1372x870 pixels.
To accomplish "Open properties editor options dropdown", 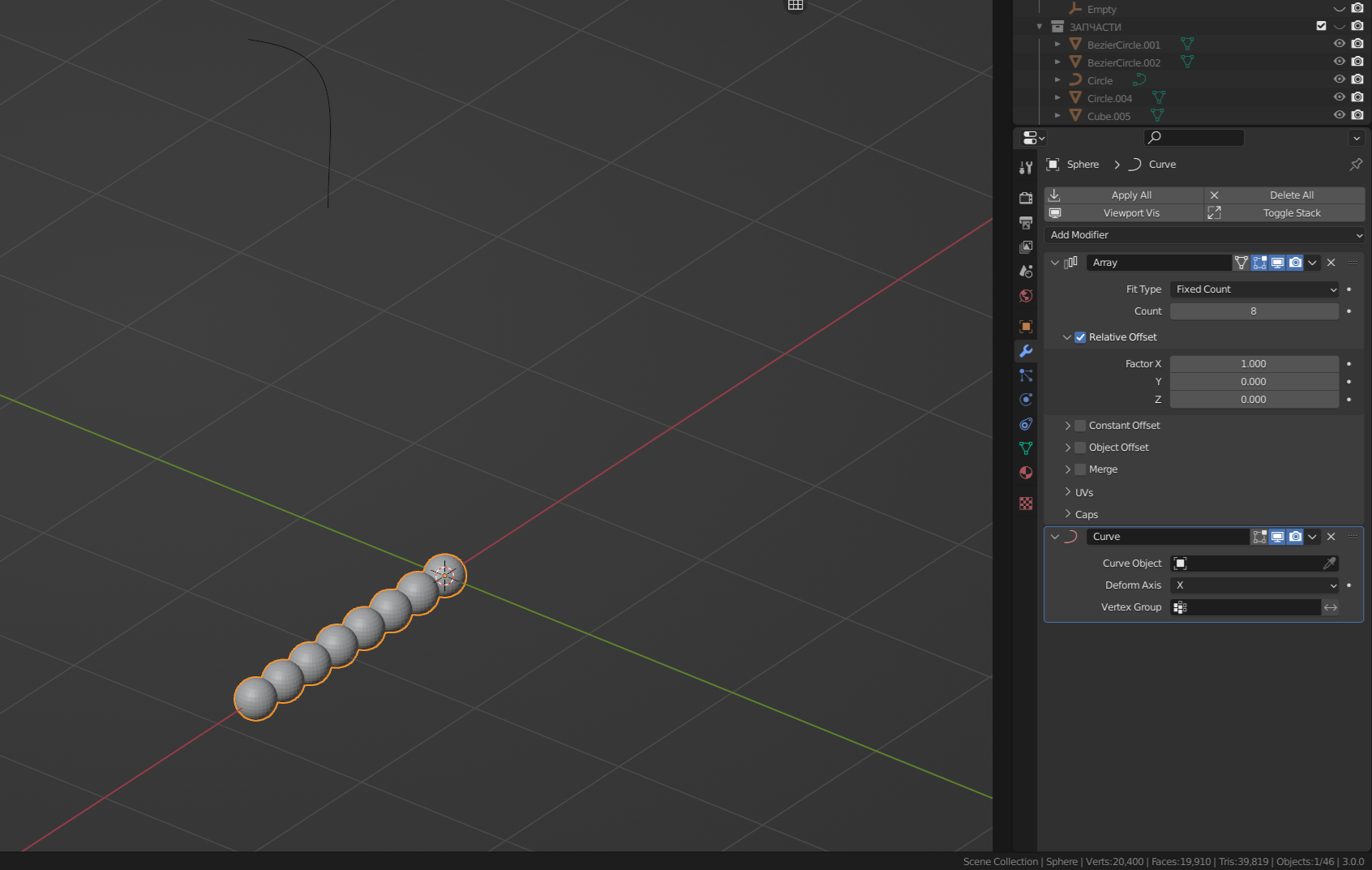I will coord(1357,138).
